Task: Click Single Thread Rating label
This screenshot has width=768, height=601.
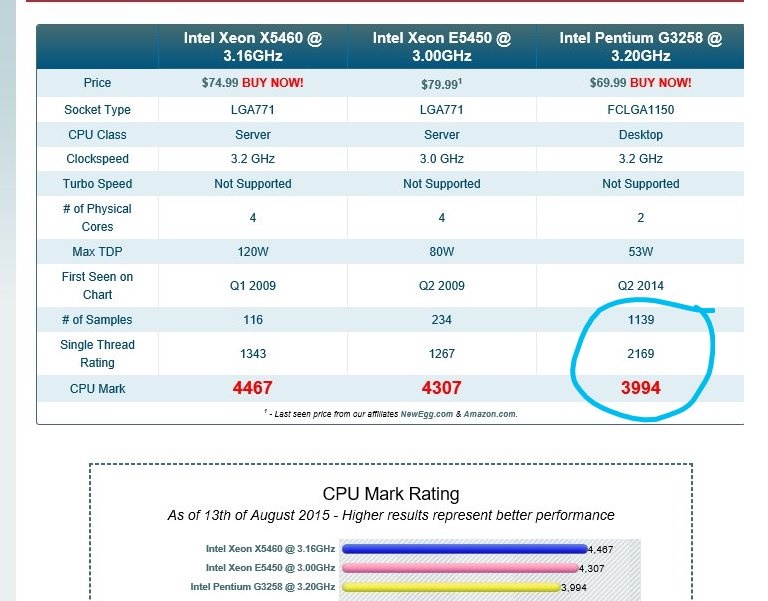Action: (x=97, y=354)
